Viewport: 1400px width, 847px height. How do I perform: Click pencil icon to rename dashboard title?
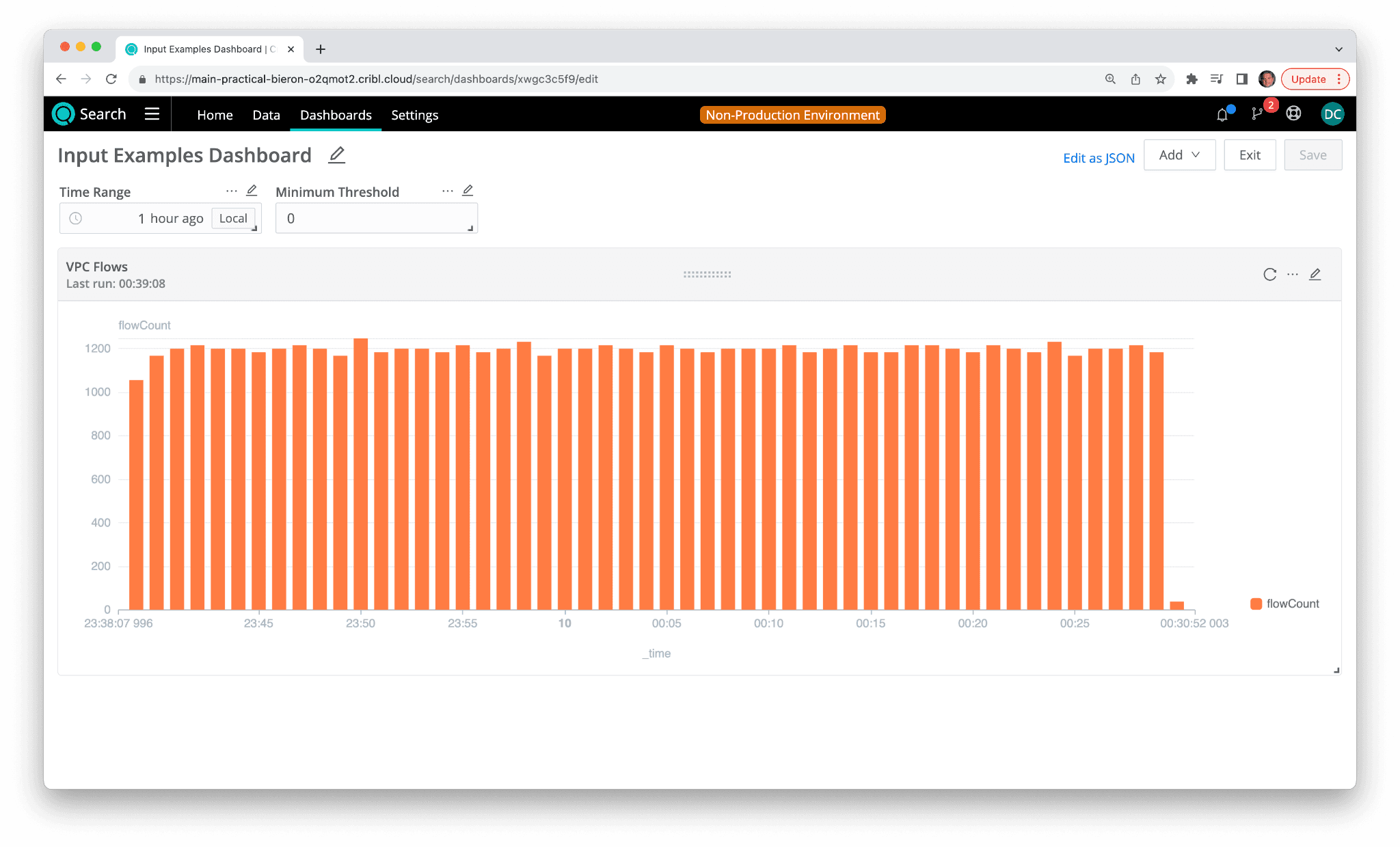(x=336, y=155)
